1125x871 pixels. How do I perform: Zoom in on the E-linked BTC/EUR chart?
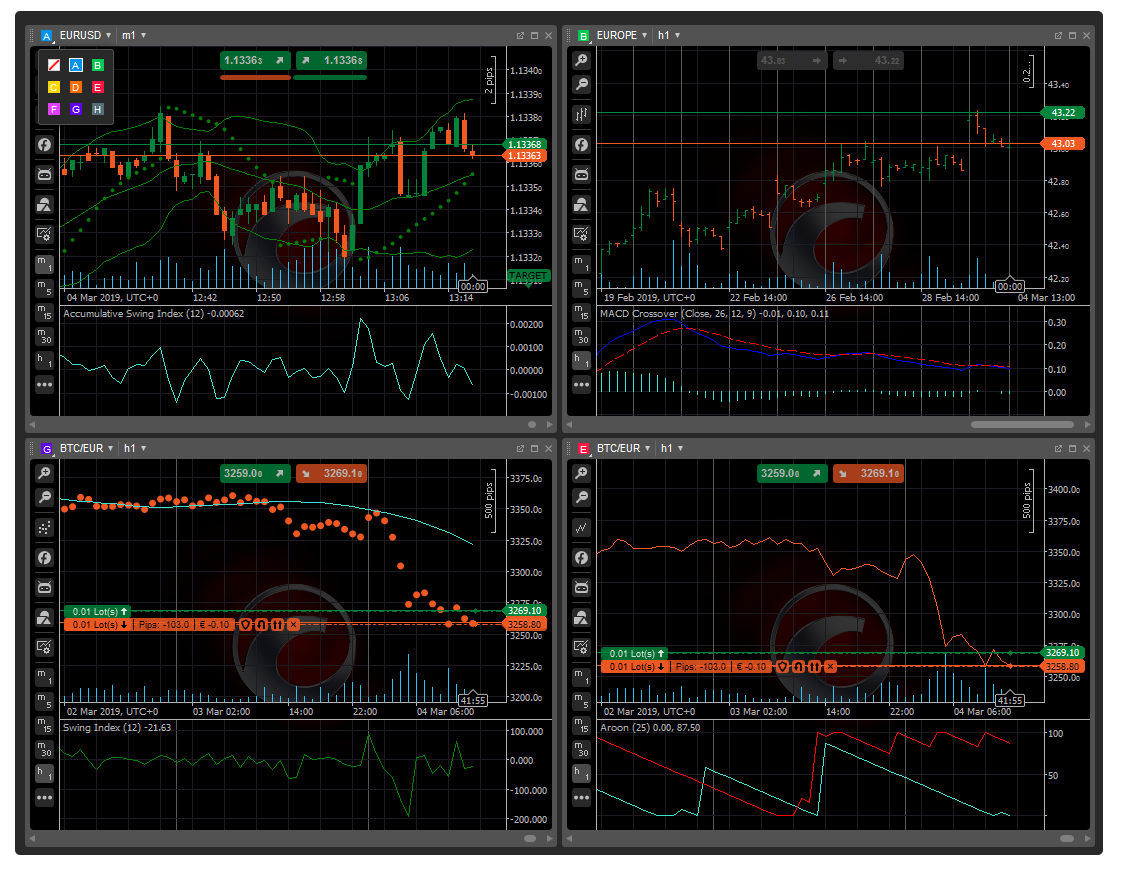(x=581, y=473)
